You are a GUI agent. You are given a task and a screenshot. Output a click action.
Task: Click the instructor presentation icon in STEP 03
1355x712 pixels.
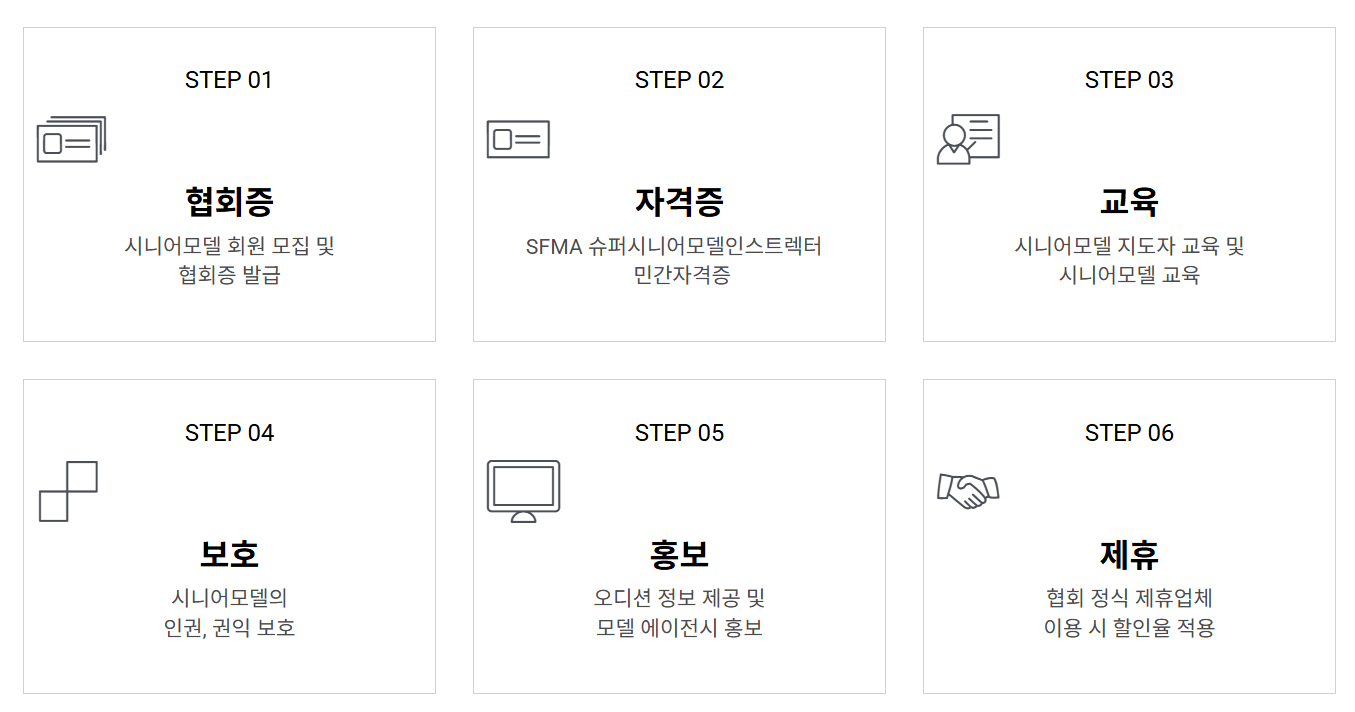coord(968,139)
